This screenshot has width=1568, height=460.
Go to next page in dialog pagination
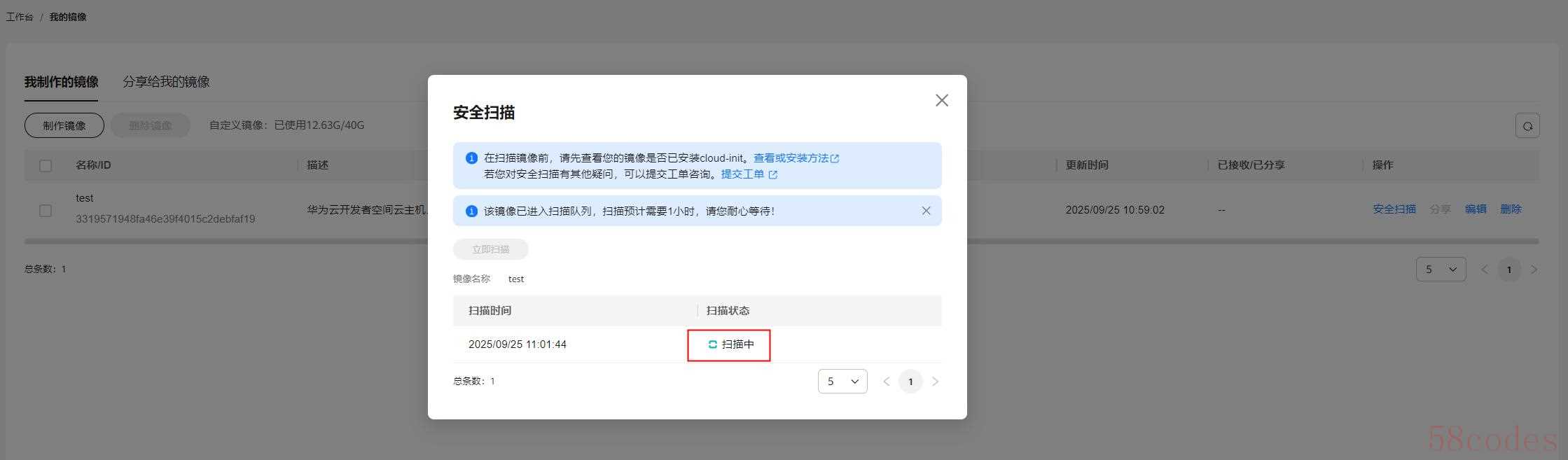935,382
